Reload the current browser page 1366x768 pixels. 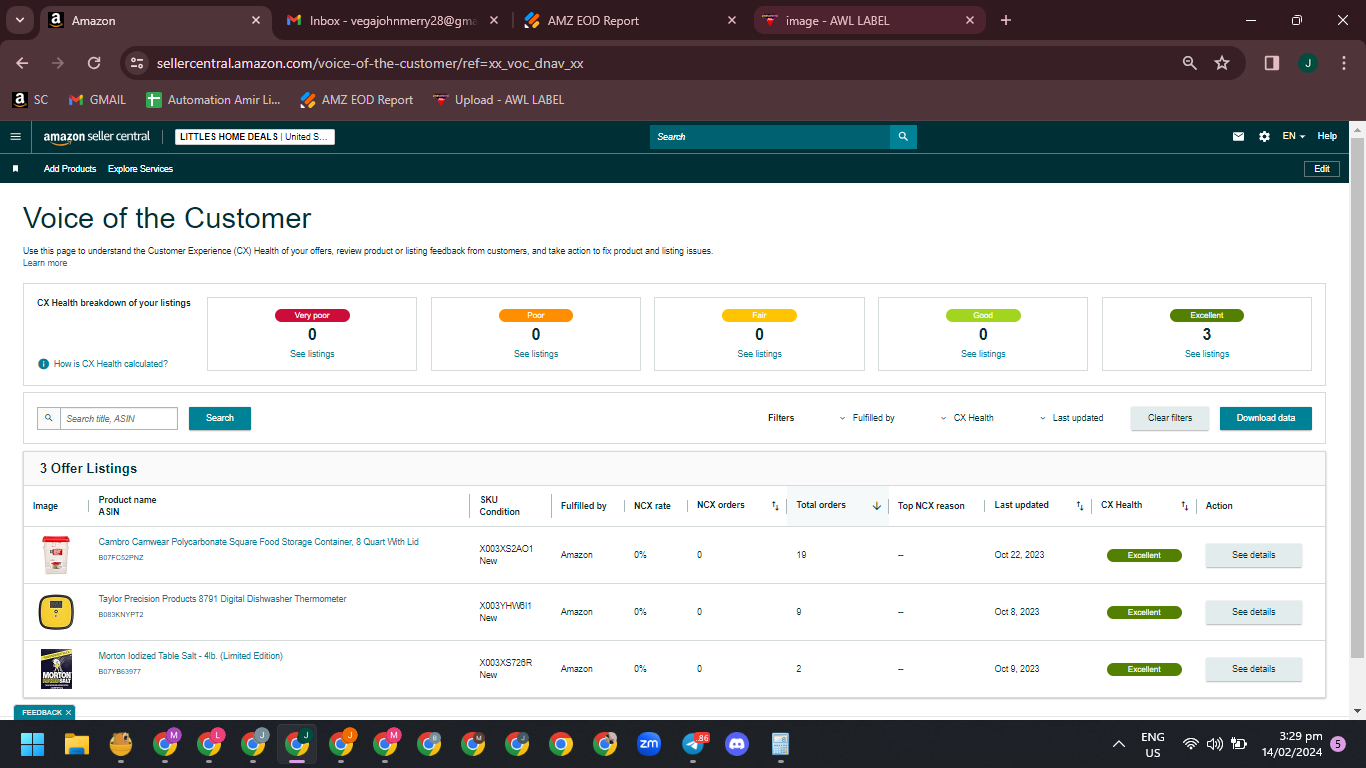[x=94, y=63]
